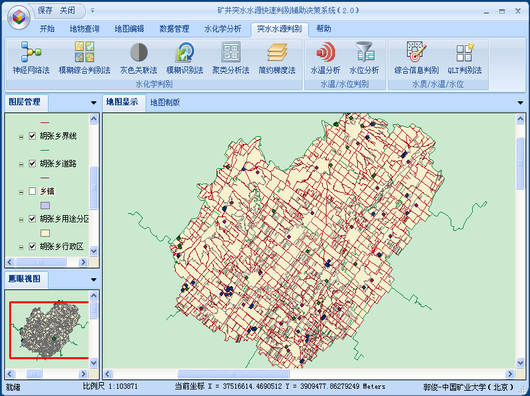Click the map horizontal scrollbar thumb

pyautogui.click(x=234, y=374)
